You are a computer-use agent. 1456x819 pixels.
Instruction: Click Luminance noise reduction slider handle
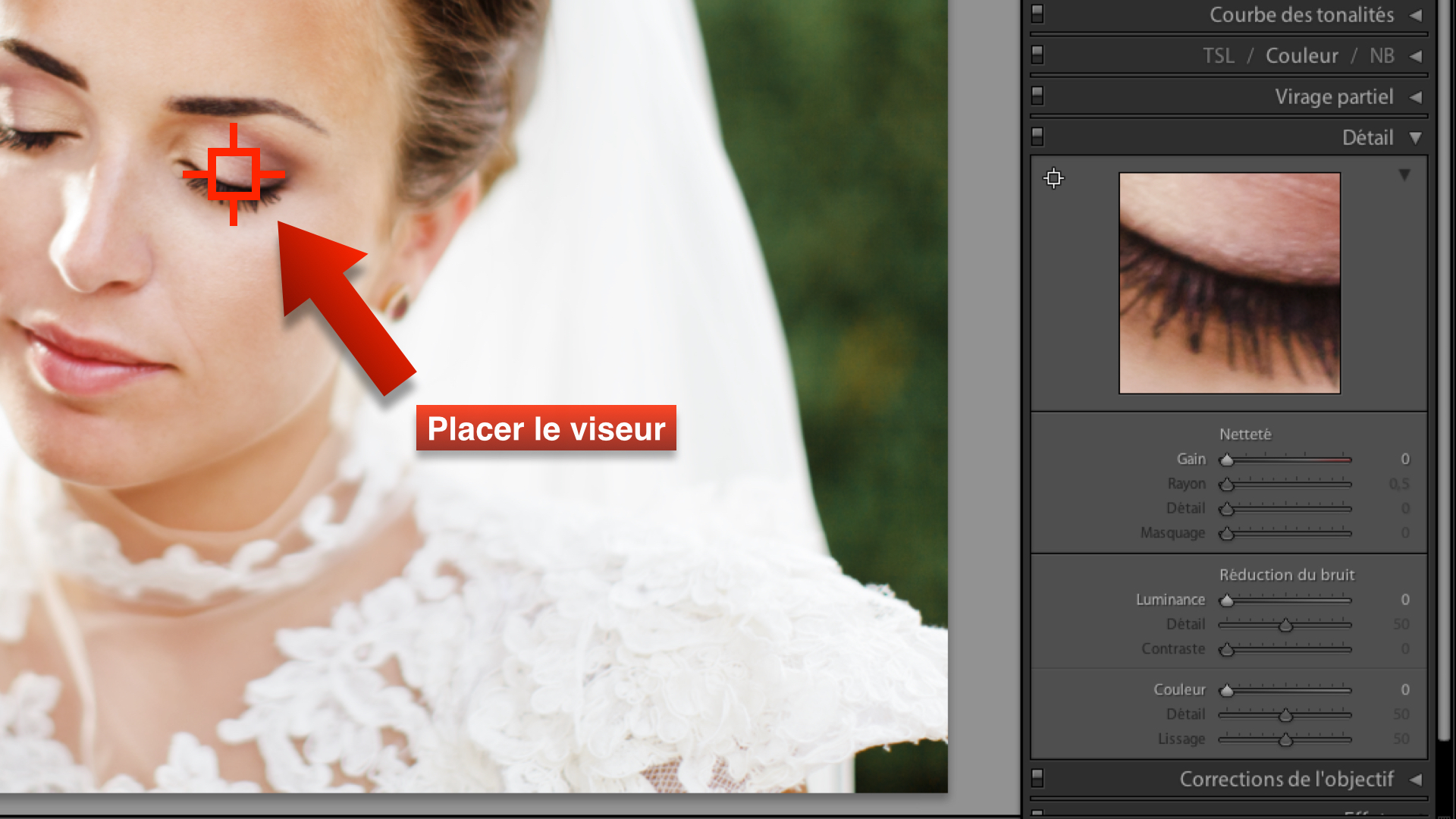click(x=1226, y=601)
